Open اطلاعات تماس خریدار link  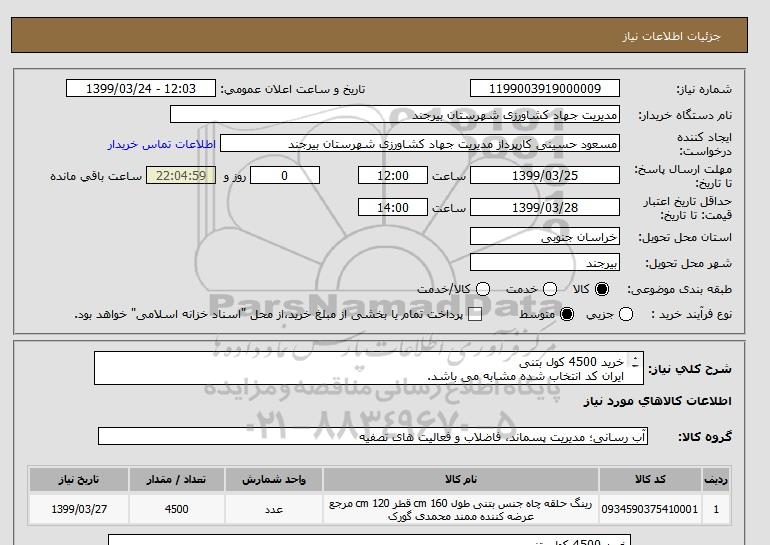coord(162,144)
